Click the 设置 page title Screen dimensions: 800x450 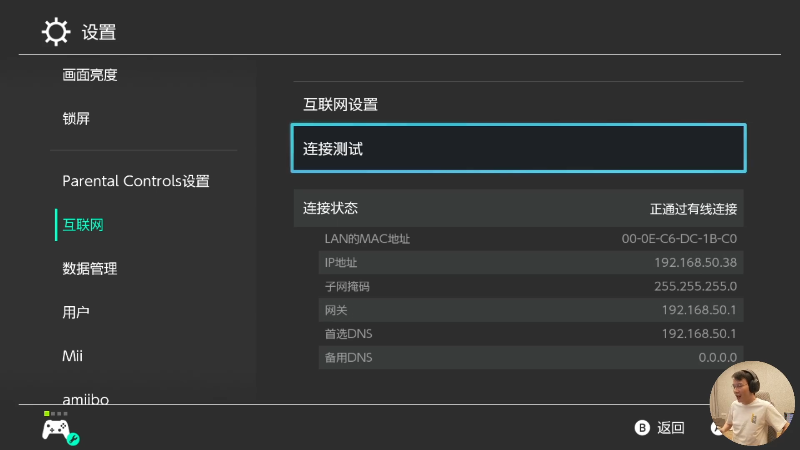click(x=99, y=32)
